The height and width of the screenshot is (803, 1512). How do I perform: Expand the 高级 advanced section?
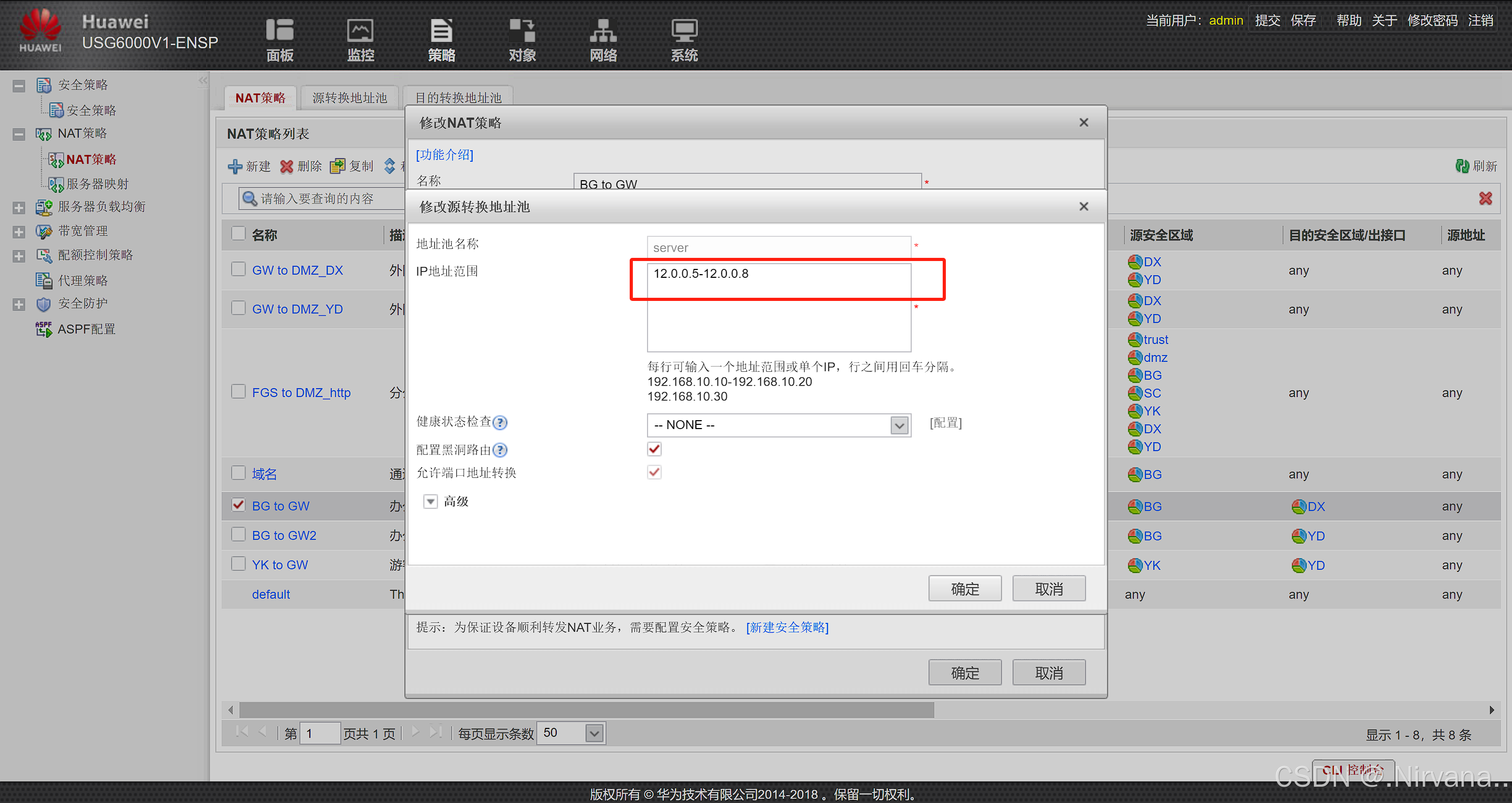click(431, 502)
